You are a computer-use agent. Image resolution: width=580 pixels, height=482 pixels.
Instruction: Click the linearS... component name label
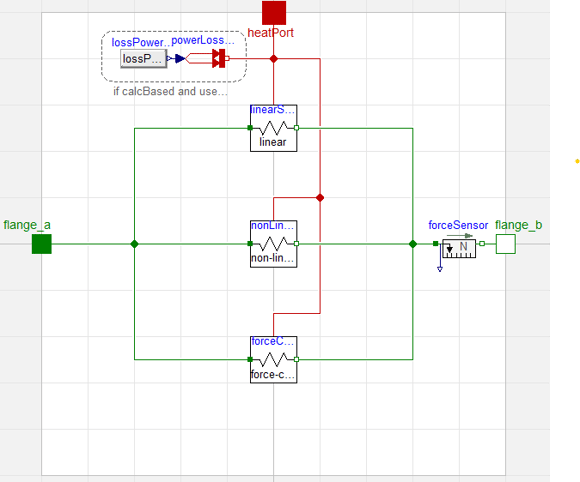[x=273, y=109]
